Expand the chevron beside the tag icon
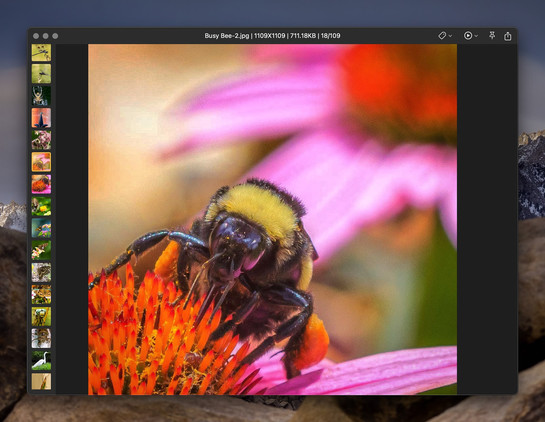This screenshot has height=422, width=545. [x=450, y=36]
